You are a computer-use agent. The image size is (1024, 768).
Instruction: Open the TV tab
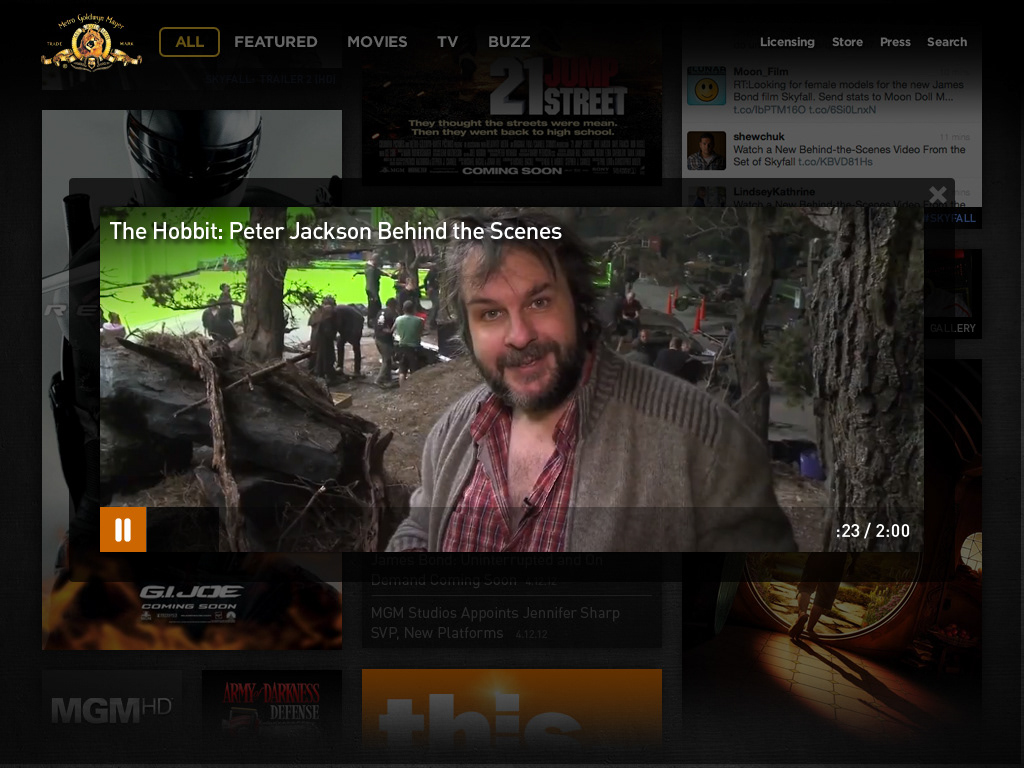447,42
